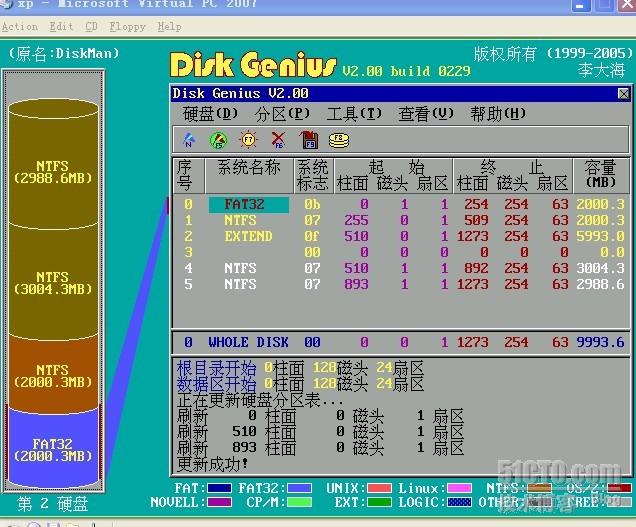The image size is (636, 527).
Task: Open the Virtual PC Action menu
Action: pyautogui.click(x=20, y=27)
